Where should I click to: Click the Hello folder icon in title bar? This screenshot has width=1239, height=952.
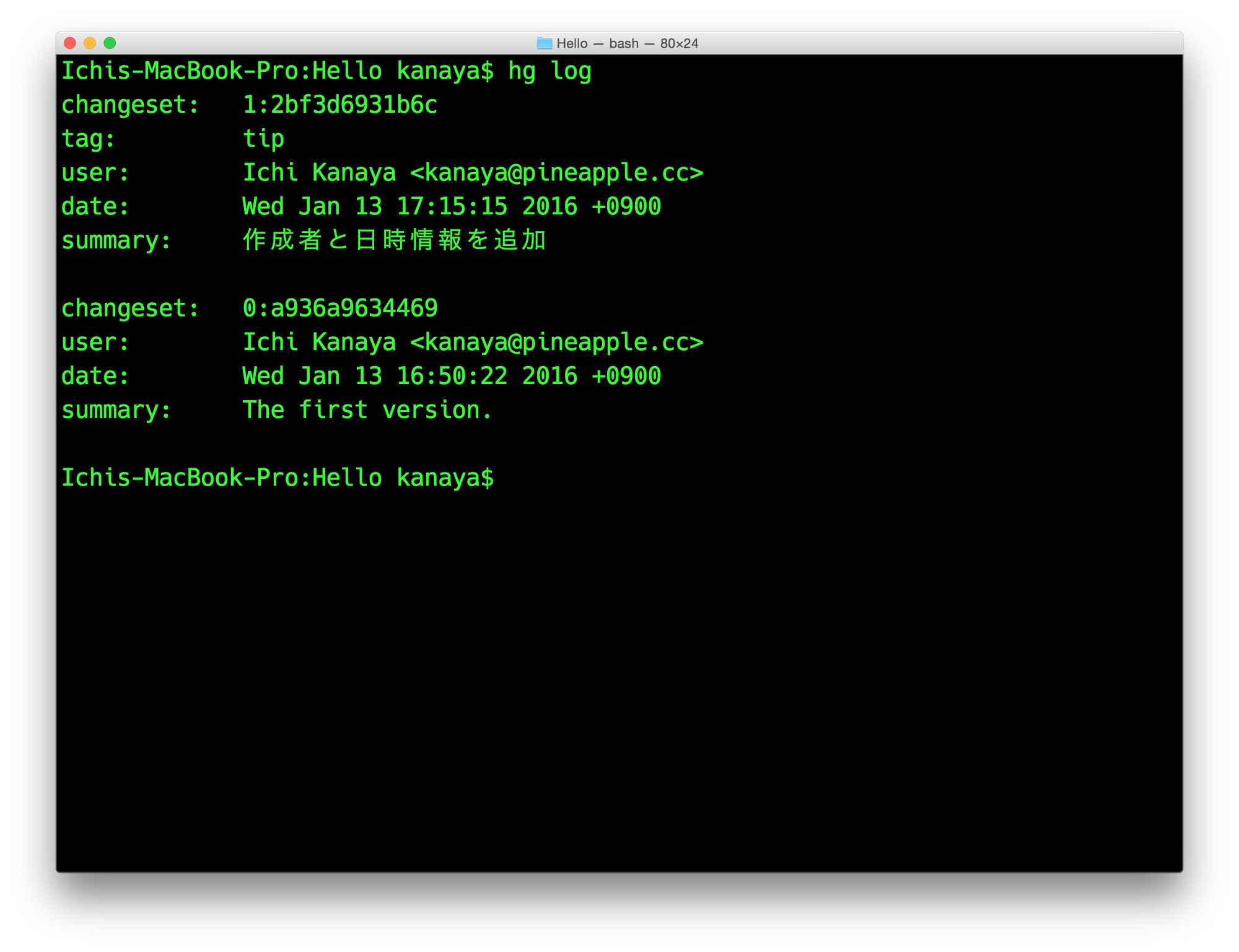click(x=544, y=43)
